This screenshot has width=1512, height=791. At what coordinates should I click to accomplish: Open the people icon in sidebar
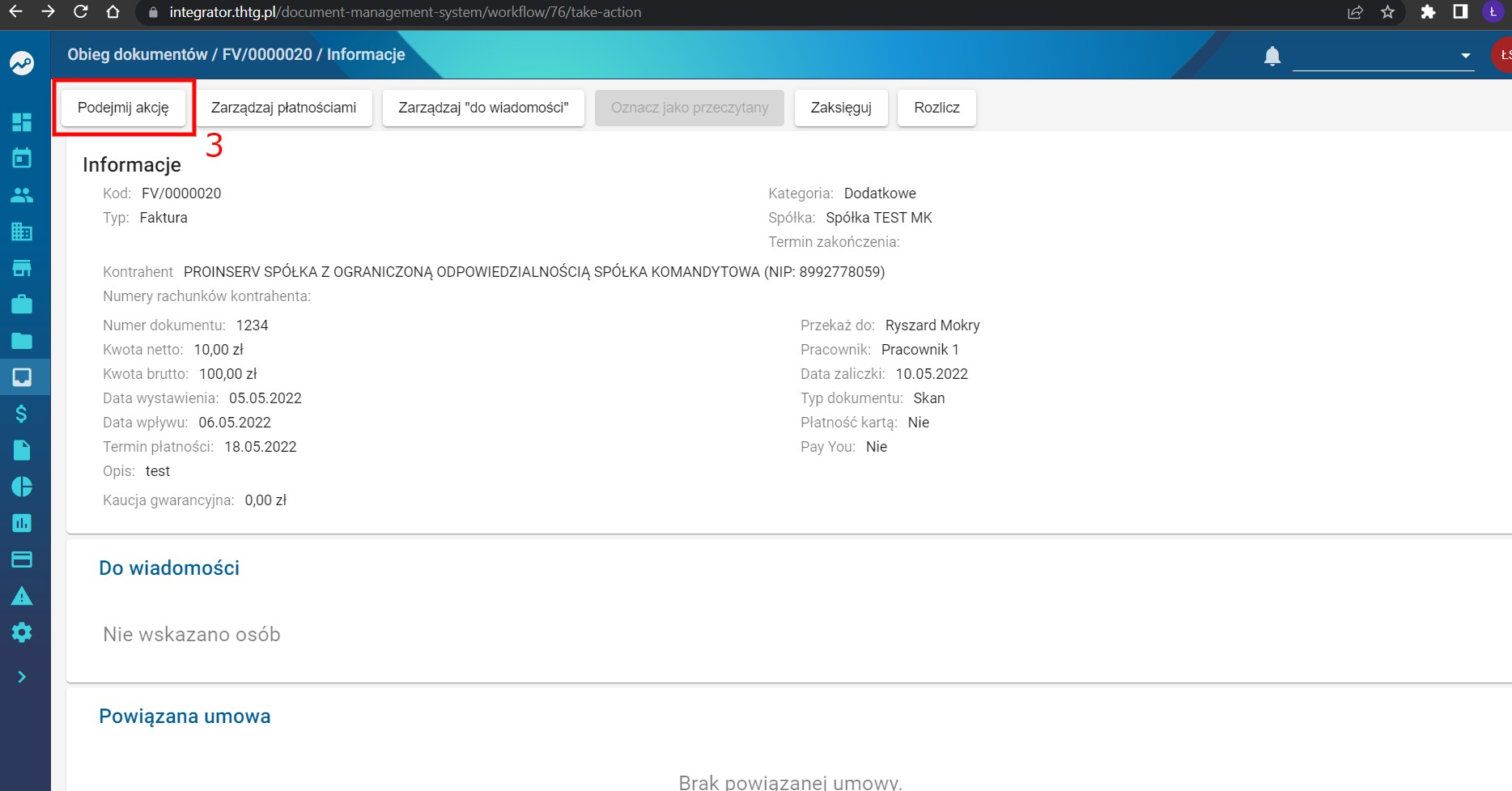click(x=22, y=195)
